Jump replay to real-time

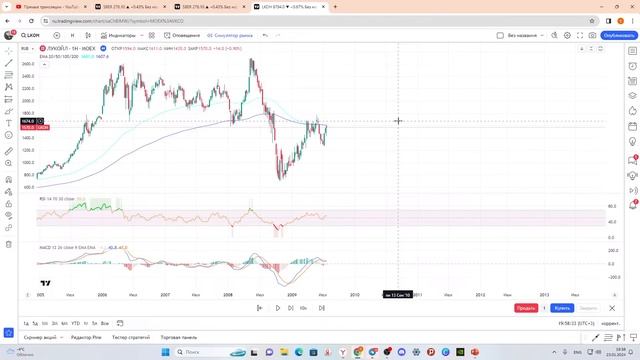click(322, 308)
